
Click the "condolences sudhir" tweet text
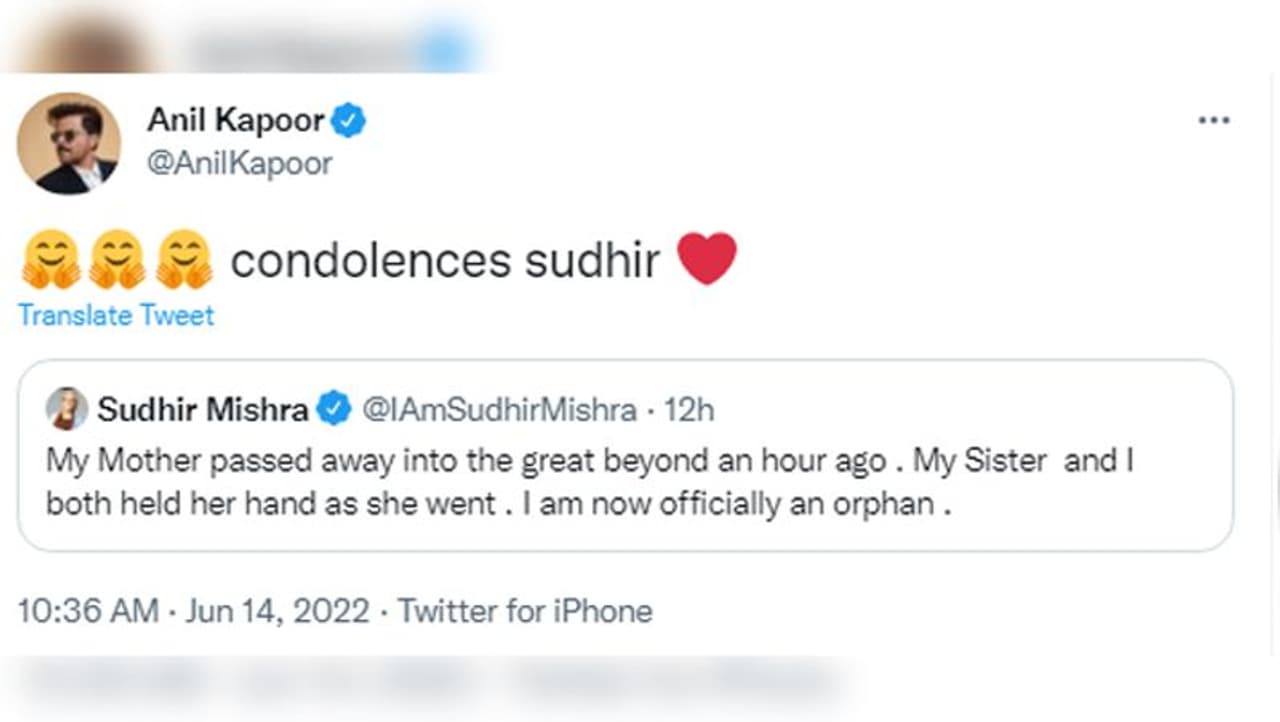pyautogui.click(x=445, y=261)
